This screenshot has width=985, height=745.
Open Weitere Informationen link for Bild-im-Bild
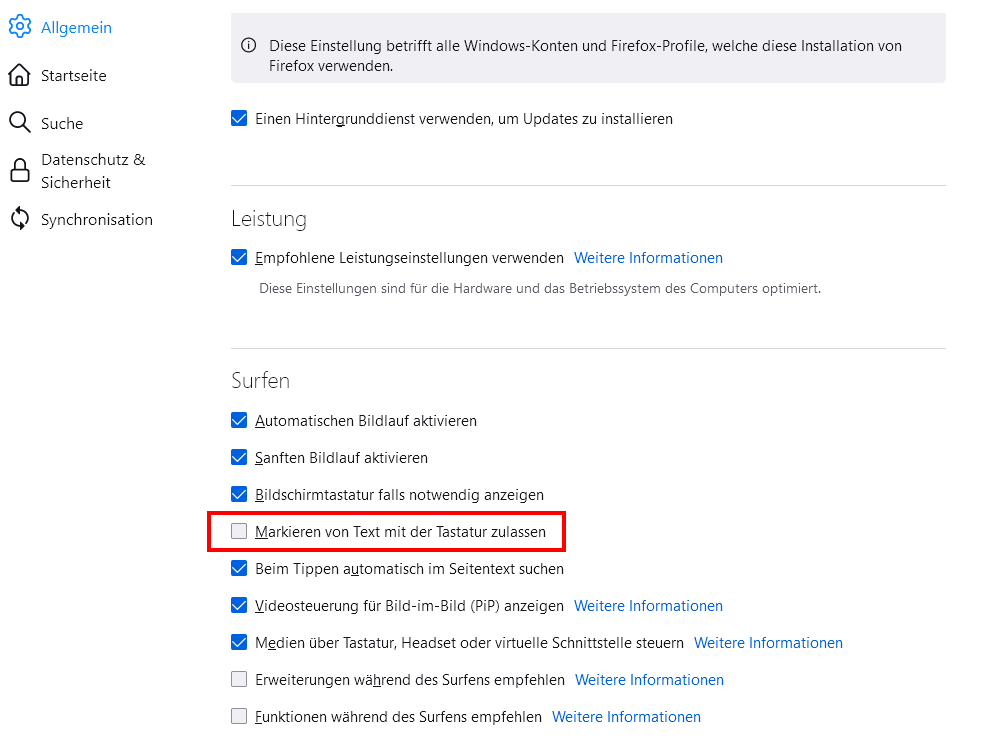pyautogui.click(x=648, y=606)
